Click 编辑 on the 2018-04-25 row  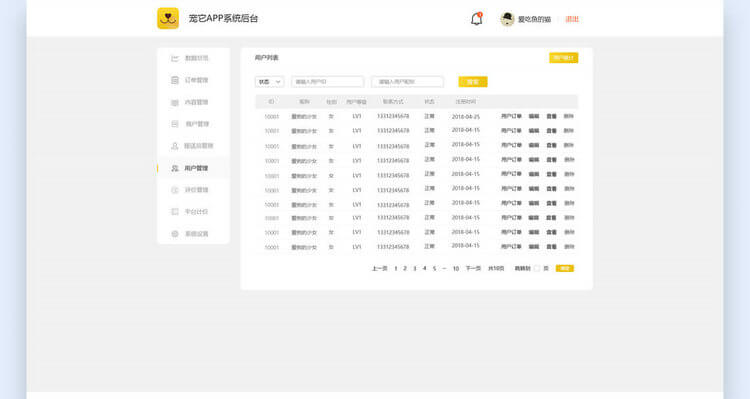point(534,116)
